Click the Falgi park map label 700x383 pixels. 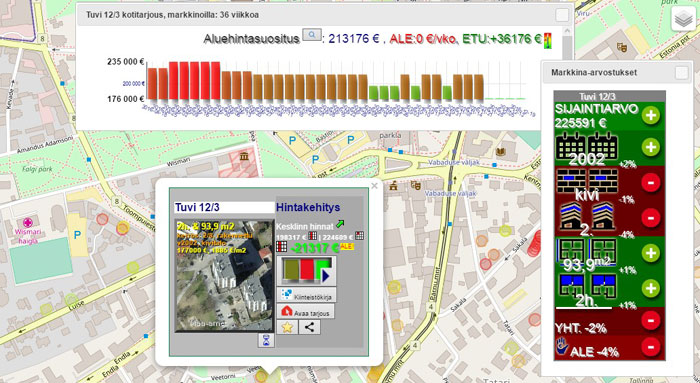pos(38,169)
